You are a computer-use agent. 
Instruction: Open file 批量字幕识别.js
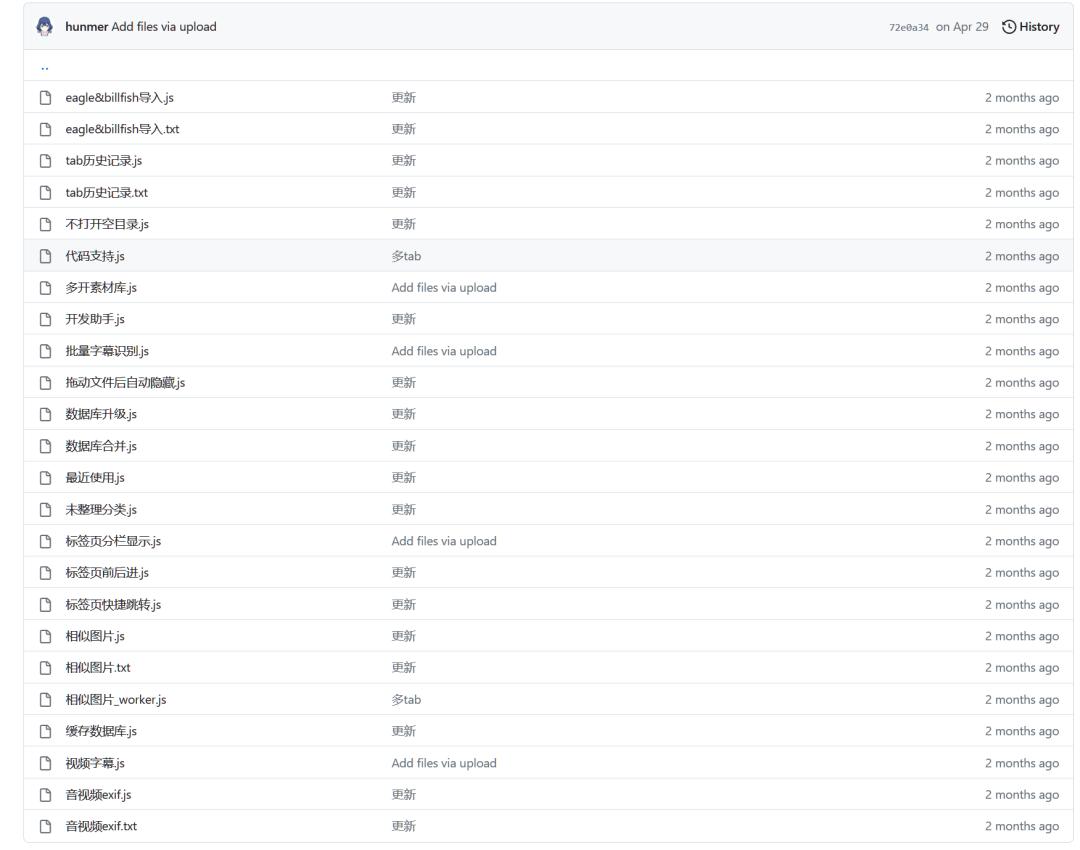point(107,351)
